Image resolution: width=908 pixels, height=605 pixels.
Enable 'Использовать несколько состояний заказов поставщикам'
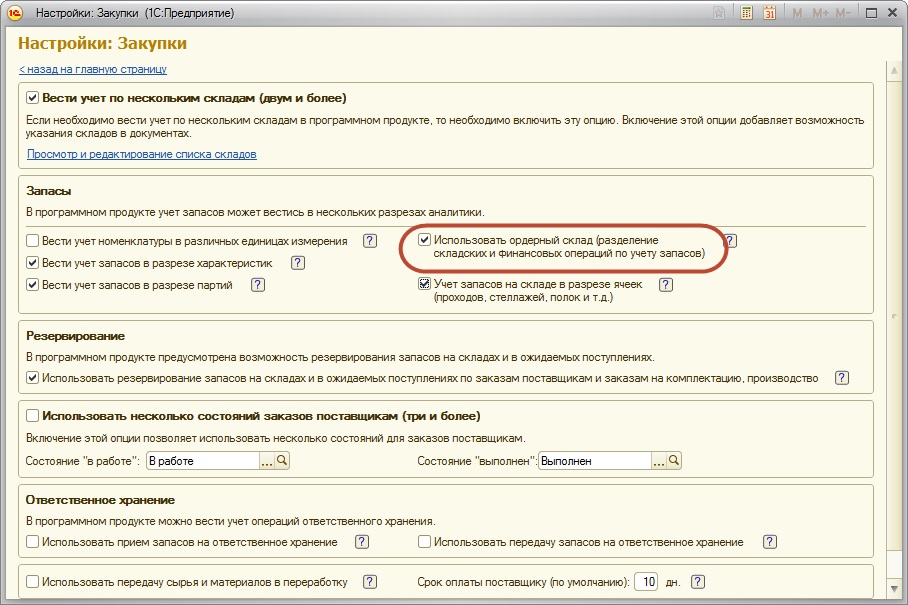(x=33, y=416)
